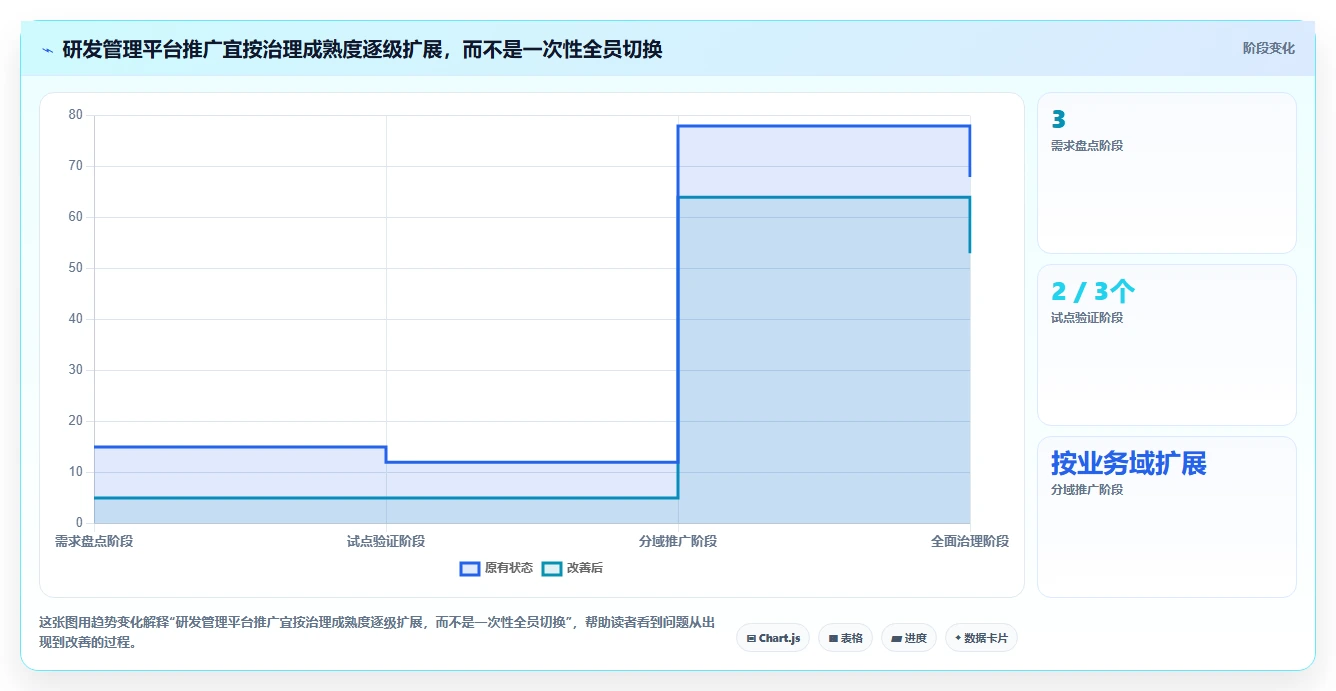
Task: Click the x-axis label 试点验证阶段
Action: pyautogui.click(x=386, y=541)
